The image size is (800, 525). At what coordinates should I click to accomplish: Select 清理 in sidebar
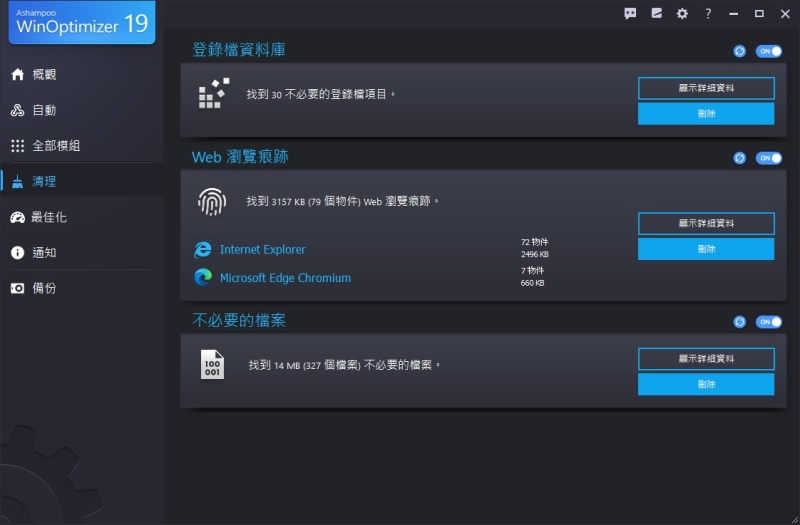point(82,181)
